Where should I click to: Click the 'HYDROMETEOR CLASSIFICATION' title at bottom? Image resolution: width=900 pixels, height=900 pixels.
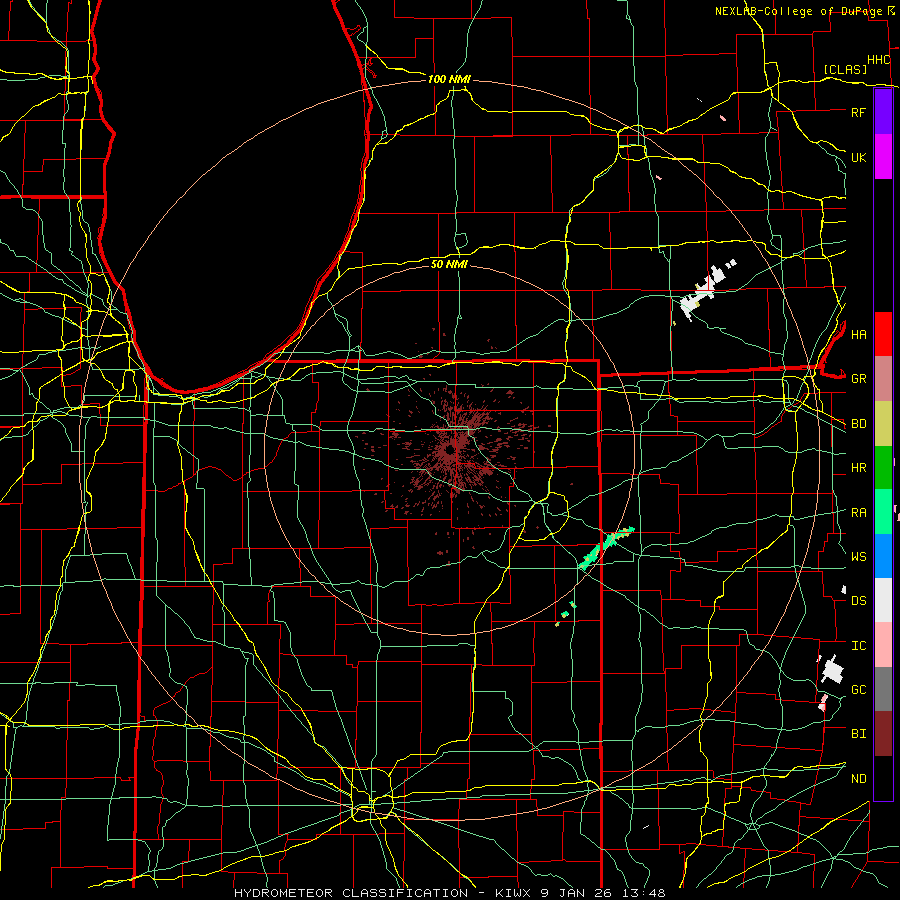tap(351, 893)
